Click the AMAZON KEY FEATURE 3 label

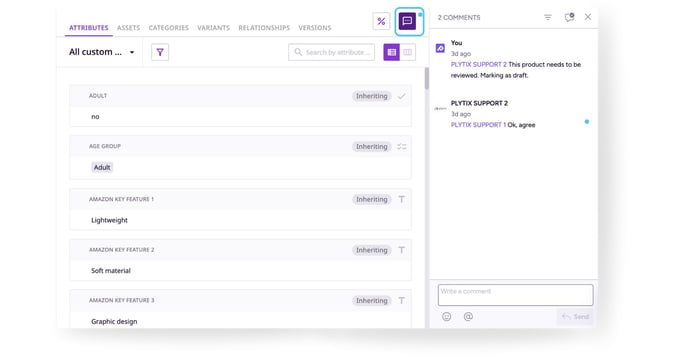122,300
